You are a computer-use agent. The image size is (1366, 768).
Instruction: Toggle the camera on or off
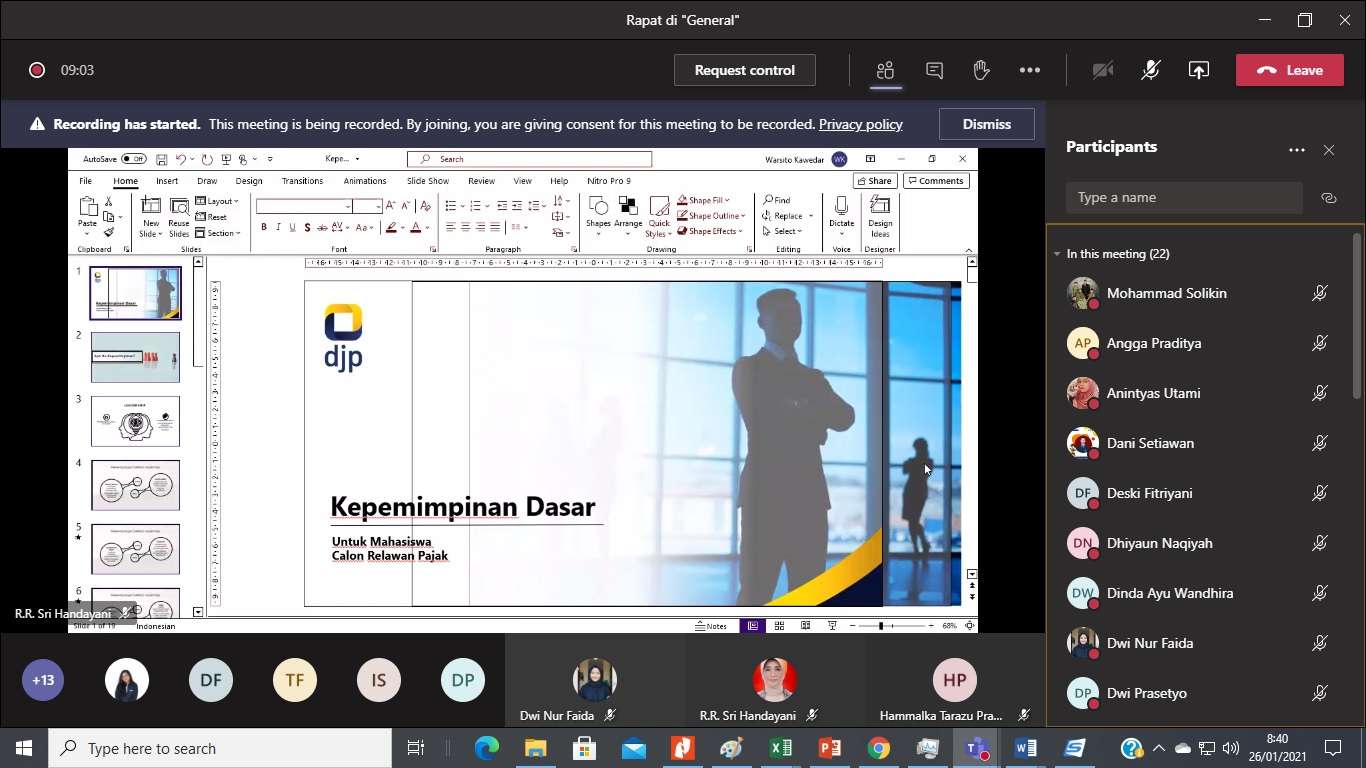(1103, 70)
